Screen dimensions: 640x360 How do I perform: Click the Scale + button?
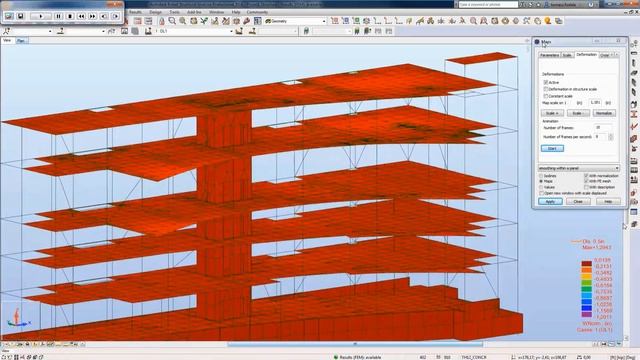(552, 113)
